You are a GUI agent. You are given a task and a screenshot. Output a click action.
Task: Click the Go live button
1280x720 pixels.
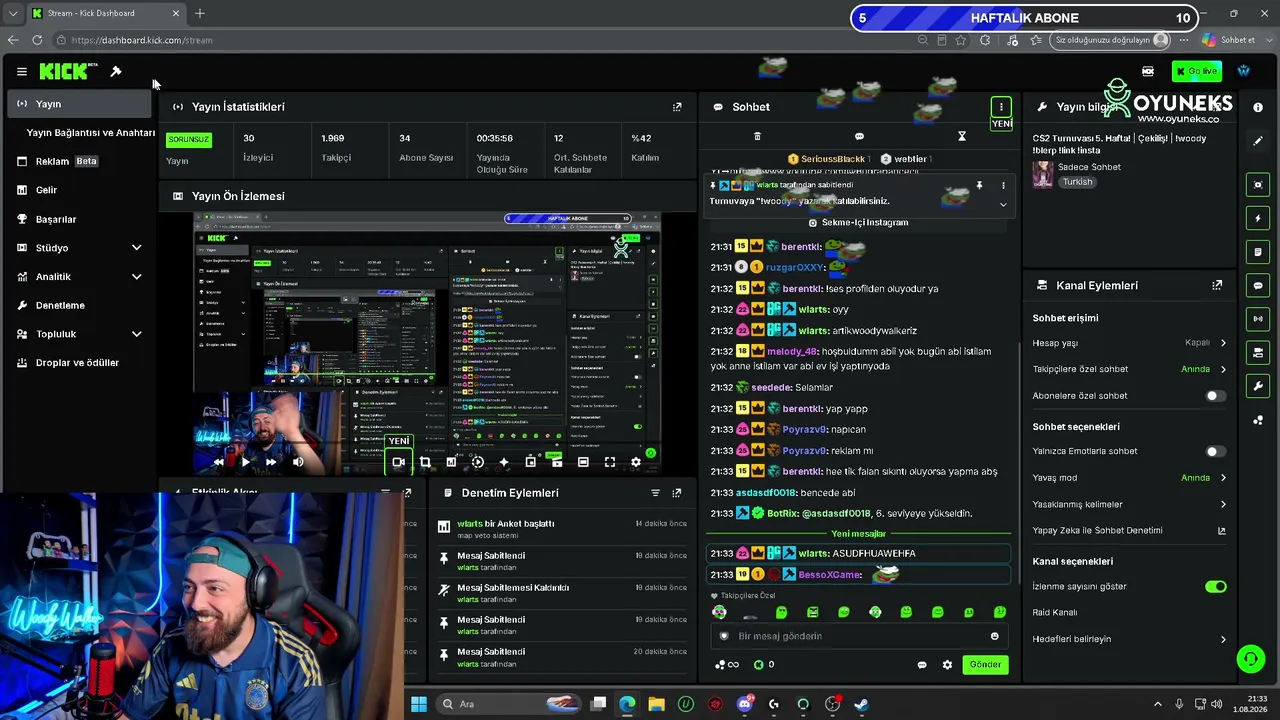coord(1197,71)
